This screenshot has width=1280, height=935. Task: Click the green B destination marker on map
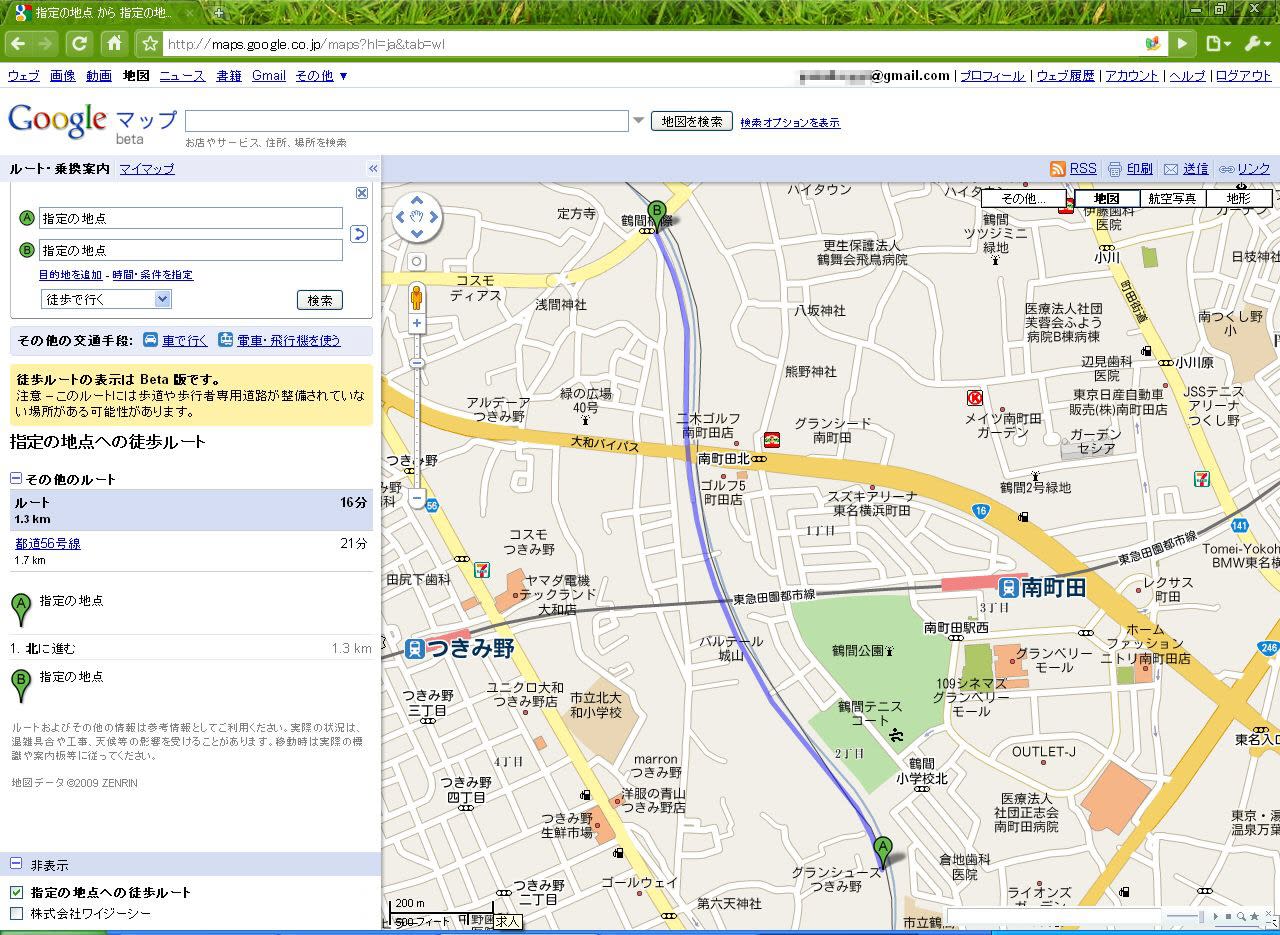coord(657,212)
